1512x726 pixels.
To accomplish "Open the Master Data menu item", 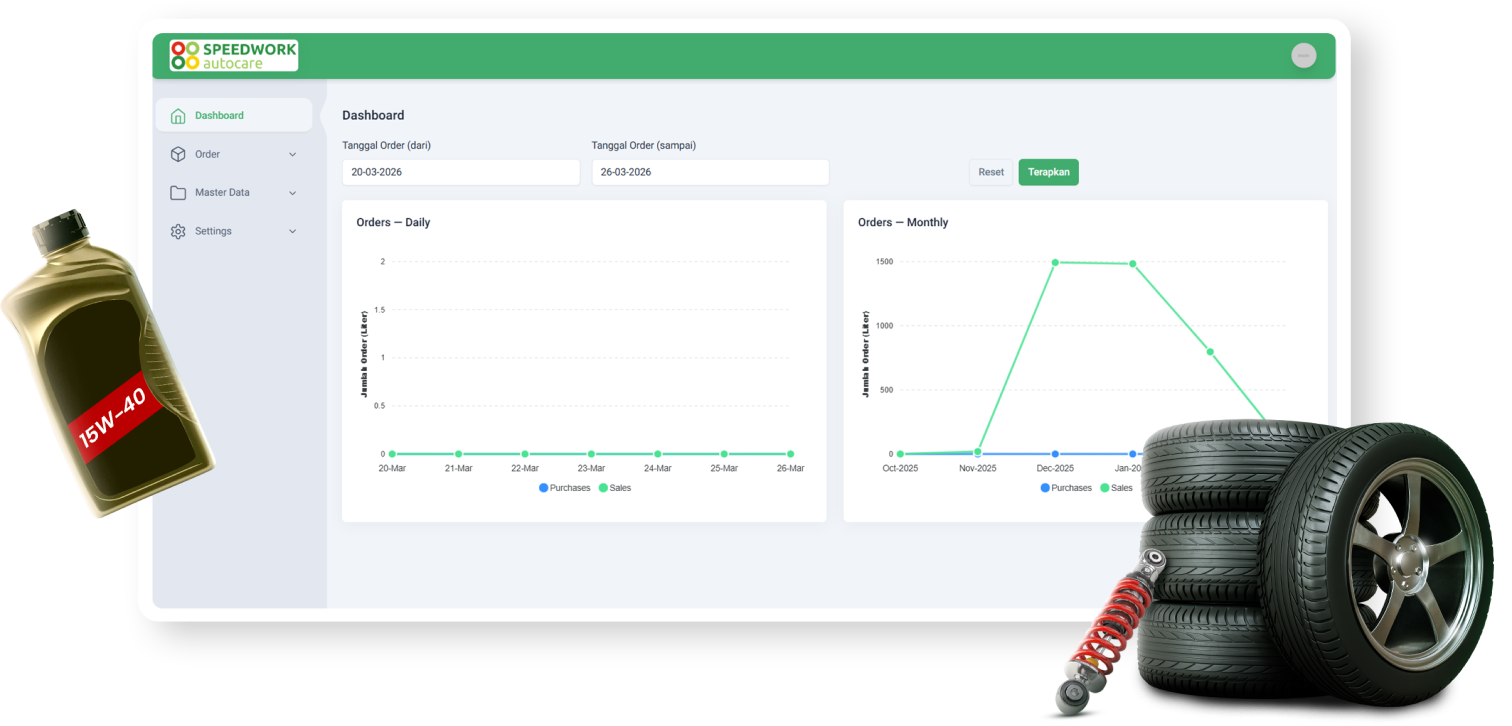I will pos(222,193).
